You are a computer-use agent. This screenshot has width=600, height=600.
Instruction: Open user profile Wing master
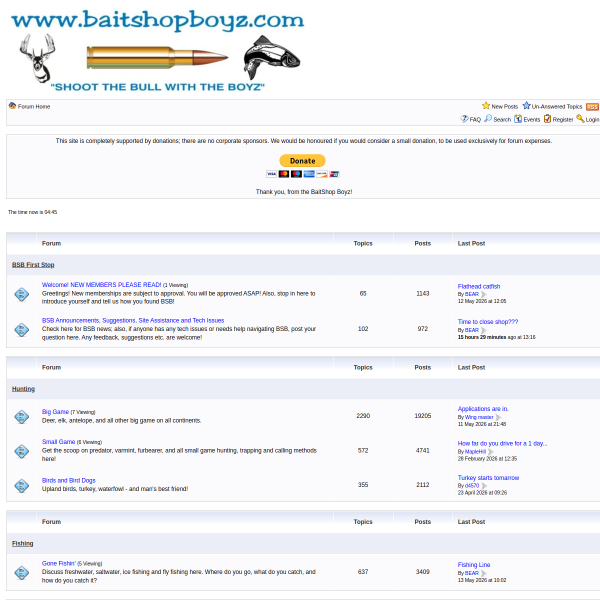479,417
